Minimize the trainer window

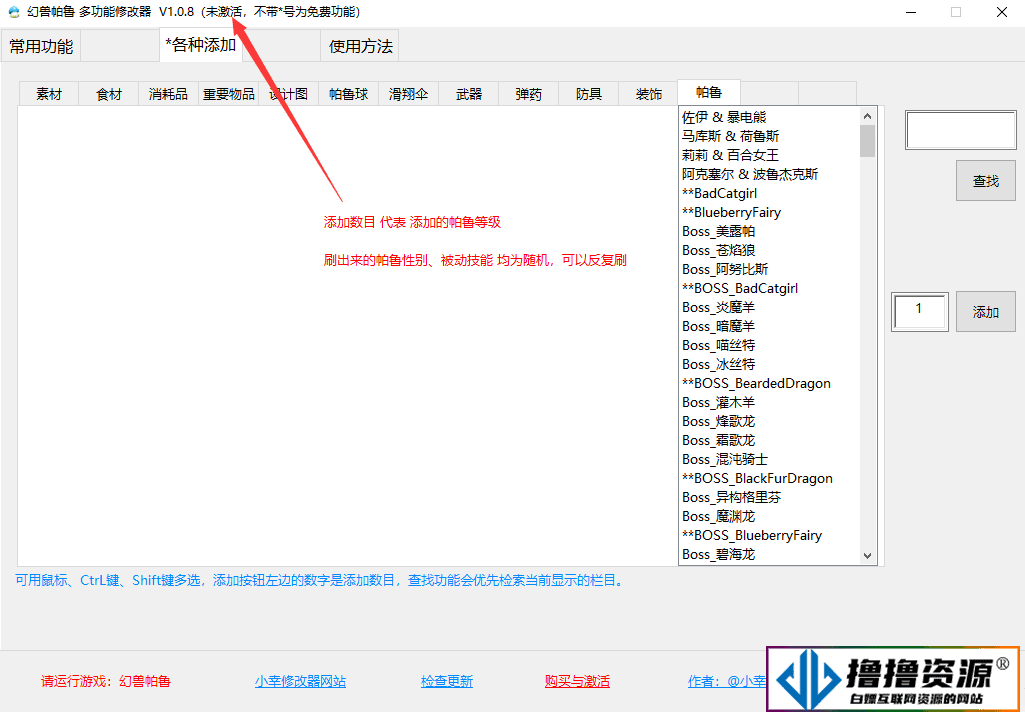click(x=911, y=12)
